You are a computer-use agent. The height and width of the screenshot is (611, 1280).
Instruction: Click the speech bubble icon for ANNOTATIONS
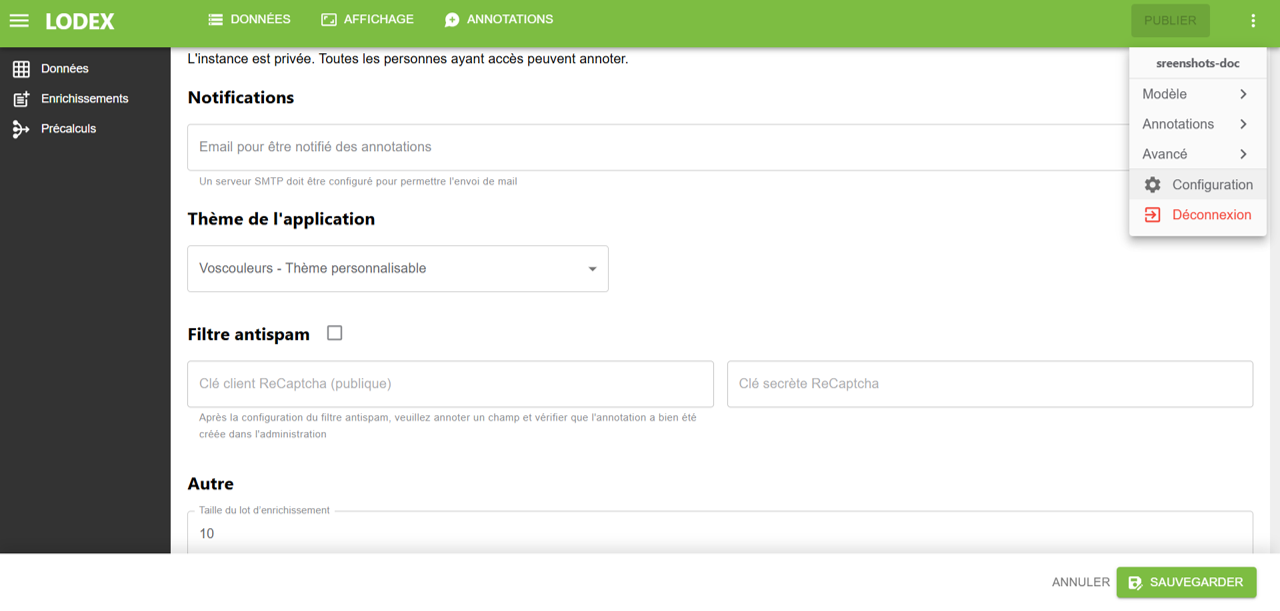coord(452,18)
